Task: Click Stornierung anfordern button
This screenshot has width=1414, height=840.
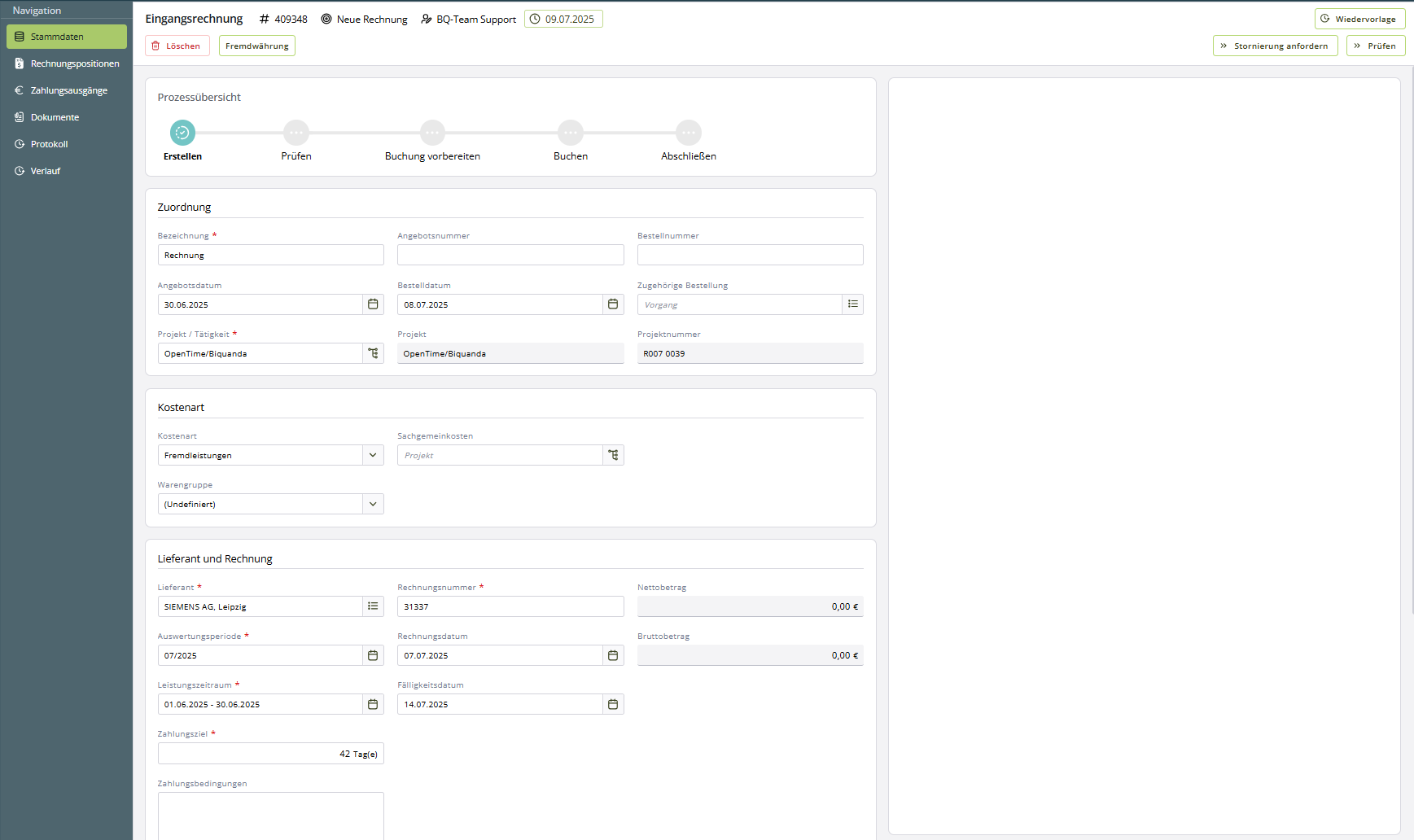Action: [x=1274, y=46]
